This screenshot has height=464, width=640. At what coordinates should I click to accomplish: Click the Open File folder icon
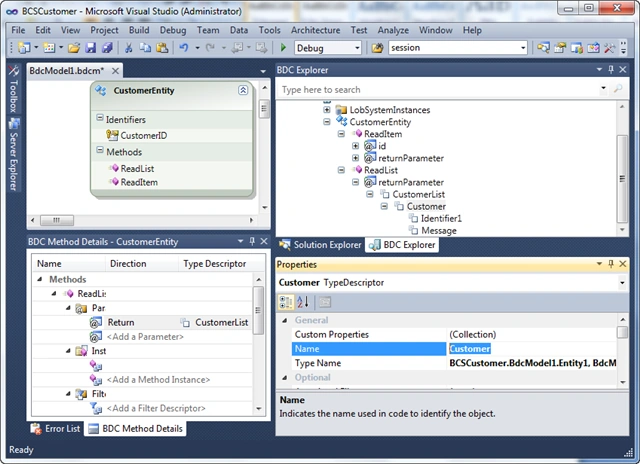click(74, 48)
